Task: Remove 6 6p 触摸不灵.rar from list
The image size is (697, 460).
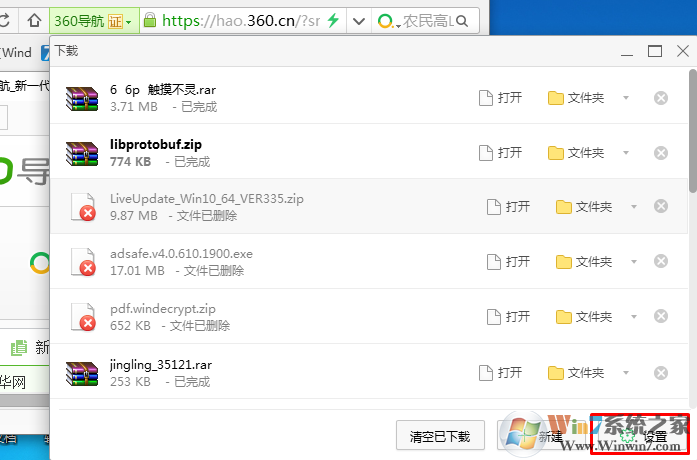Action: tap(661, 98)
